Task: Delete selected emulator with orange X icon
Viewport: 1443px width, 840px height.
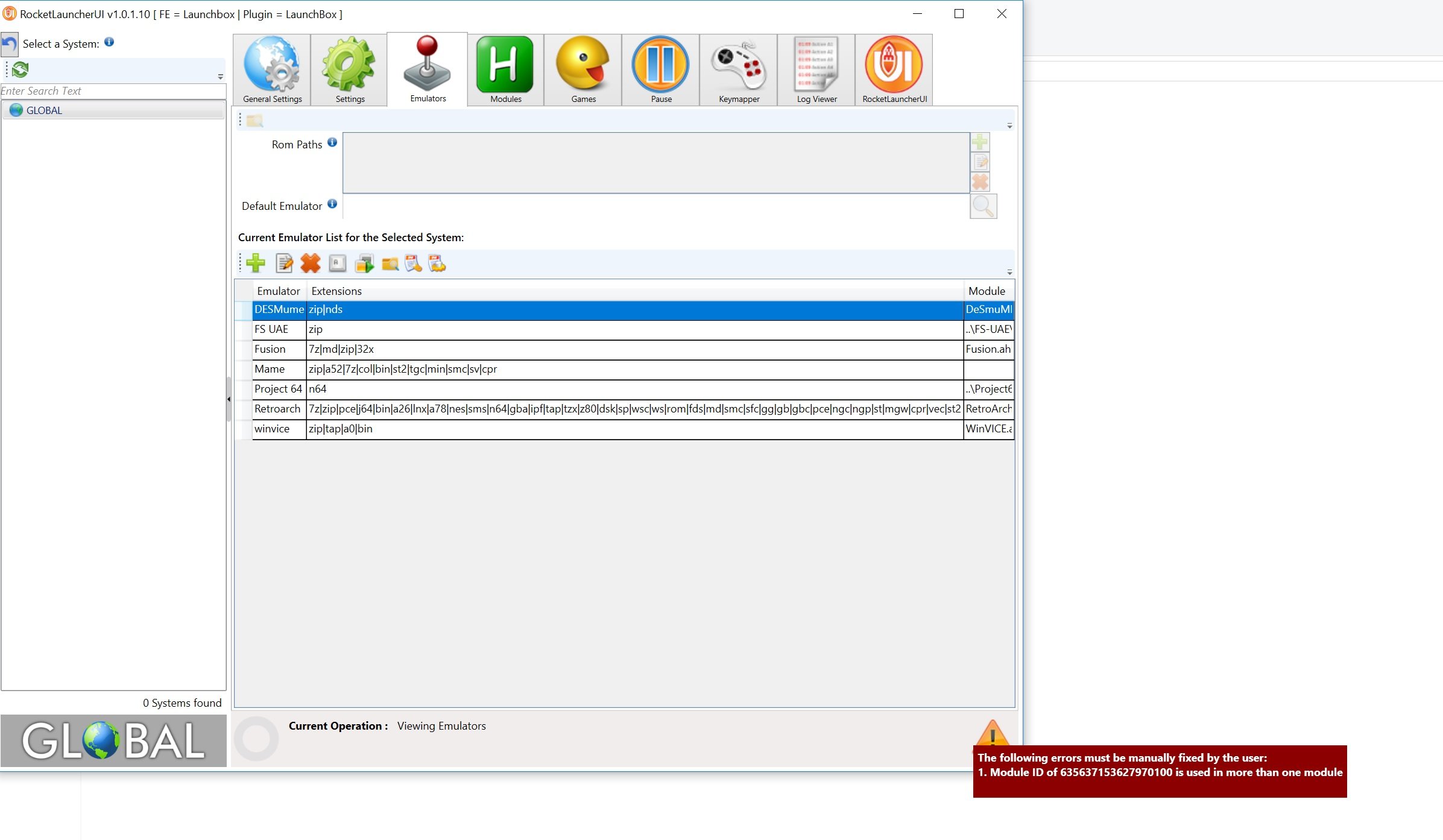Action: 311,263
